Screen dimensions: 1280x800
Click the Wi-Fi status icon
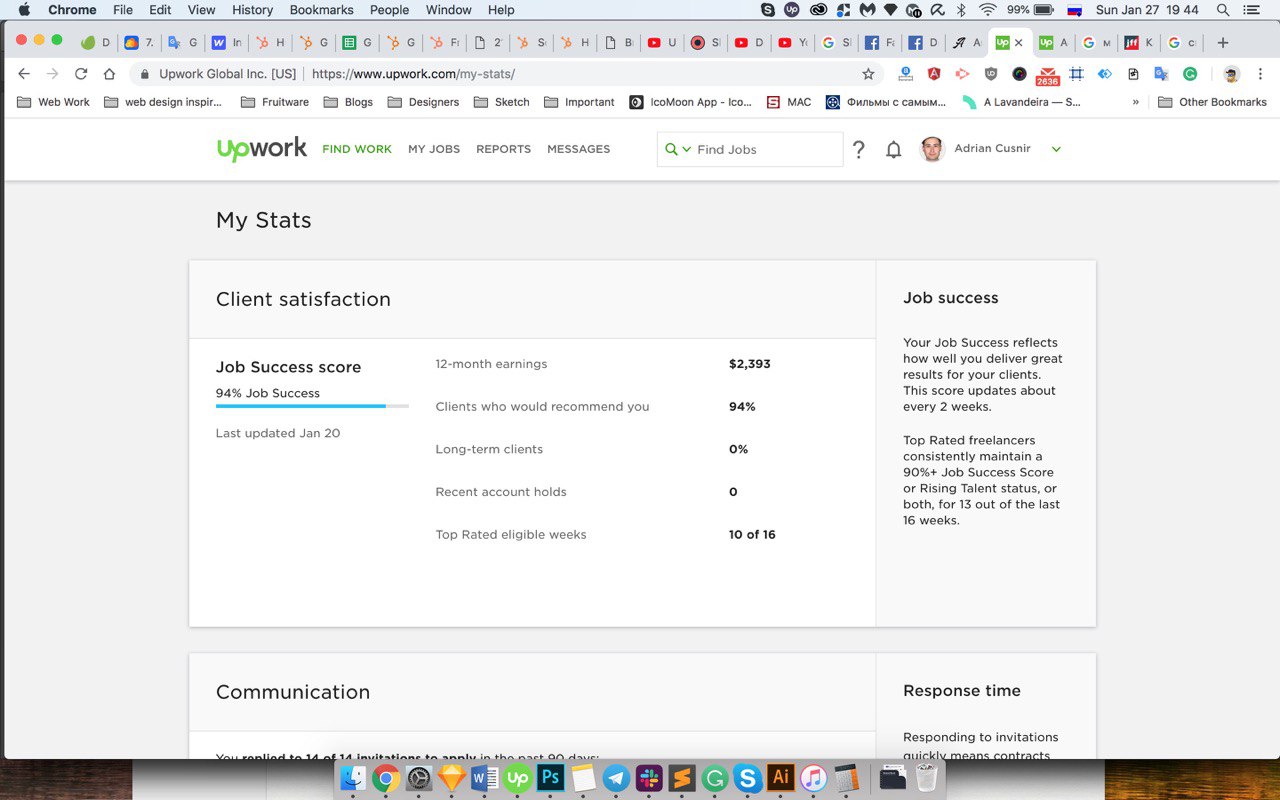[988, 10]
